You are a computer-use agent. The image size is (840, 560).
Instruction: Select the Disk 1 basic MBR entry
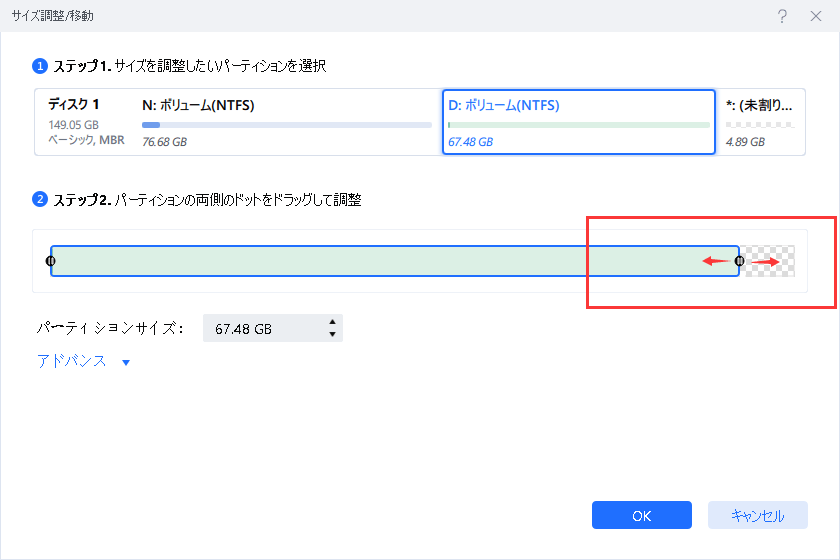click(84, 122)
